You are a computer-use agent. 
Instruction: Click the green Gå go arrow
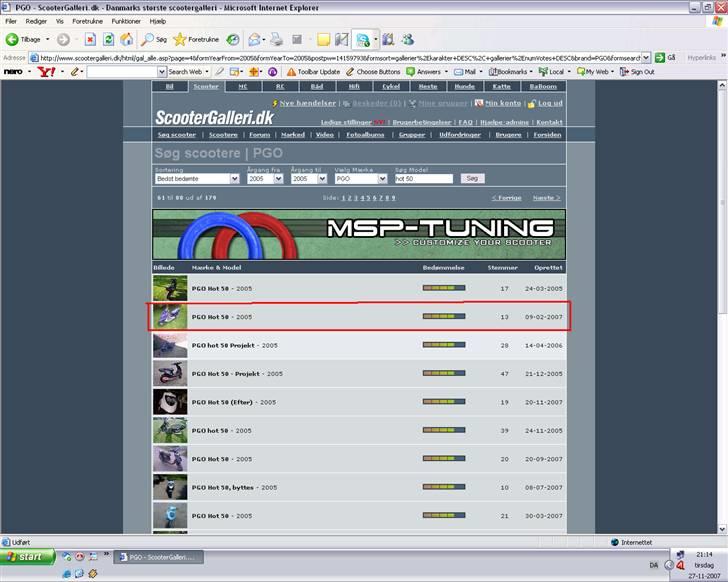(659, 58)
